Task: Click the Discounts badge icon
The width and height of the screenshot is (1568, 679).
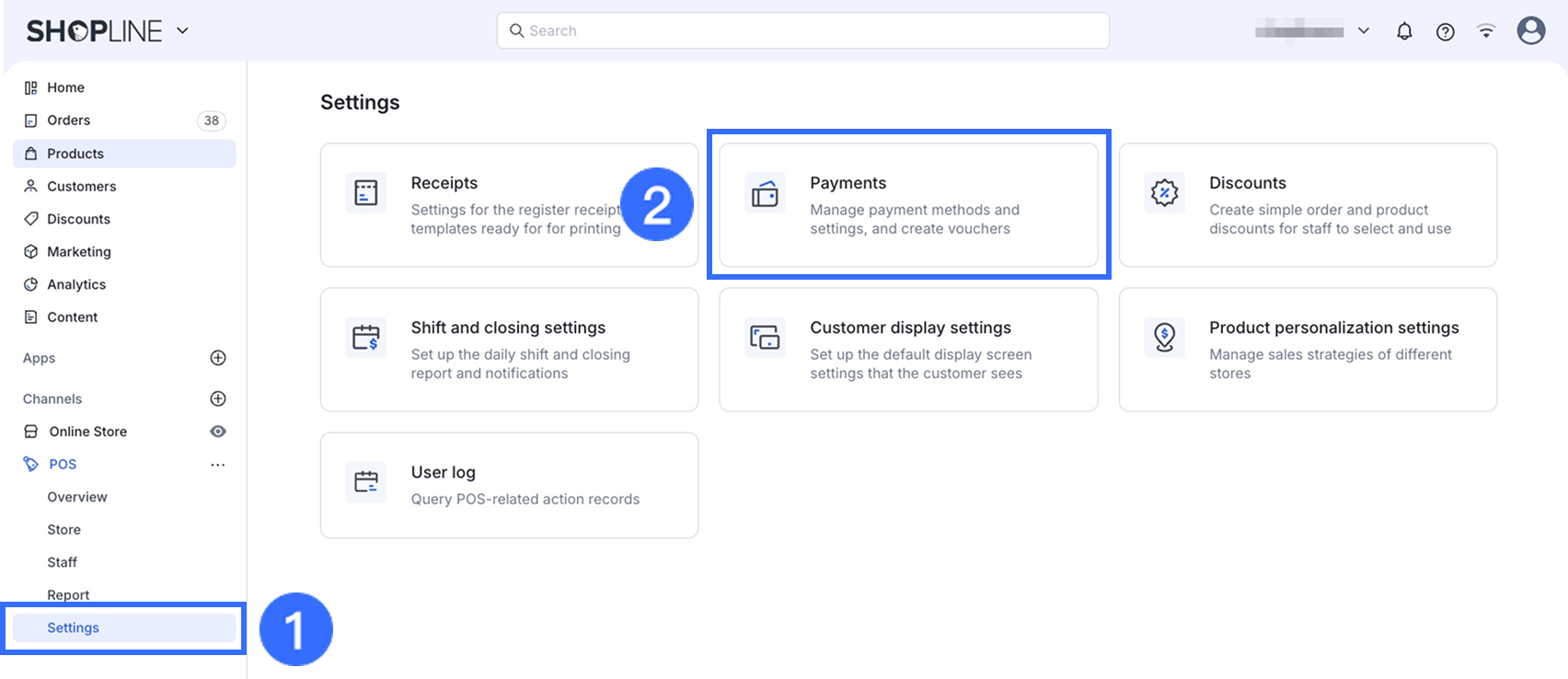Action: (x=1164, y=193)
